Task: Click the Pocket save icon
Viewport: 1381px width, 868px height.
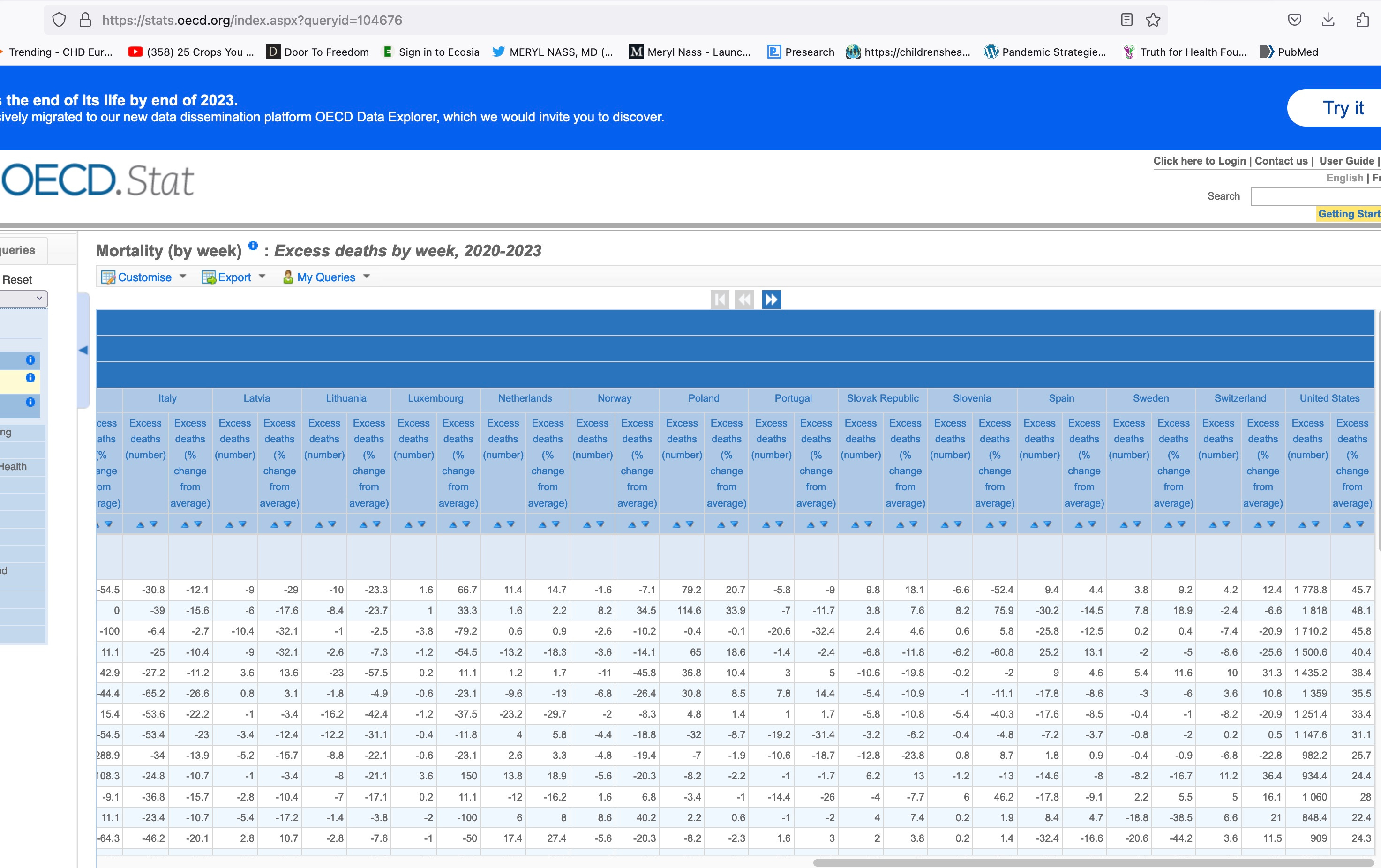Action: tap(1294, 20)
